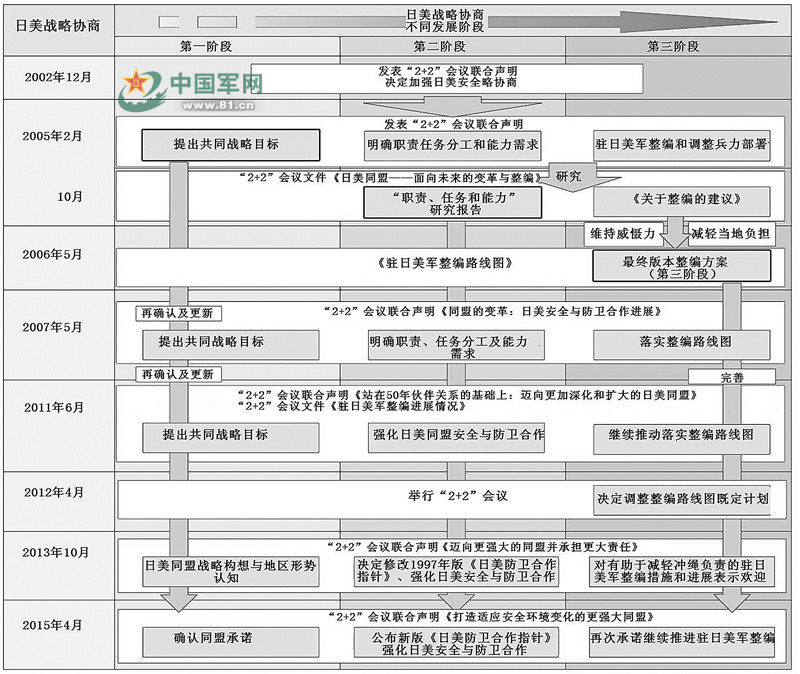The image size is (800, 674).
Task: Click the 继续推动落实整编路线图 box
Action: point(682,438)
